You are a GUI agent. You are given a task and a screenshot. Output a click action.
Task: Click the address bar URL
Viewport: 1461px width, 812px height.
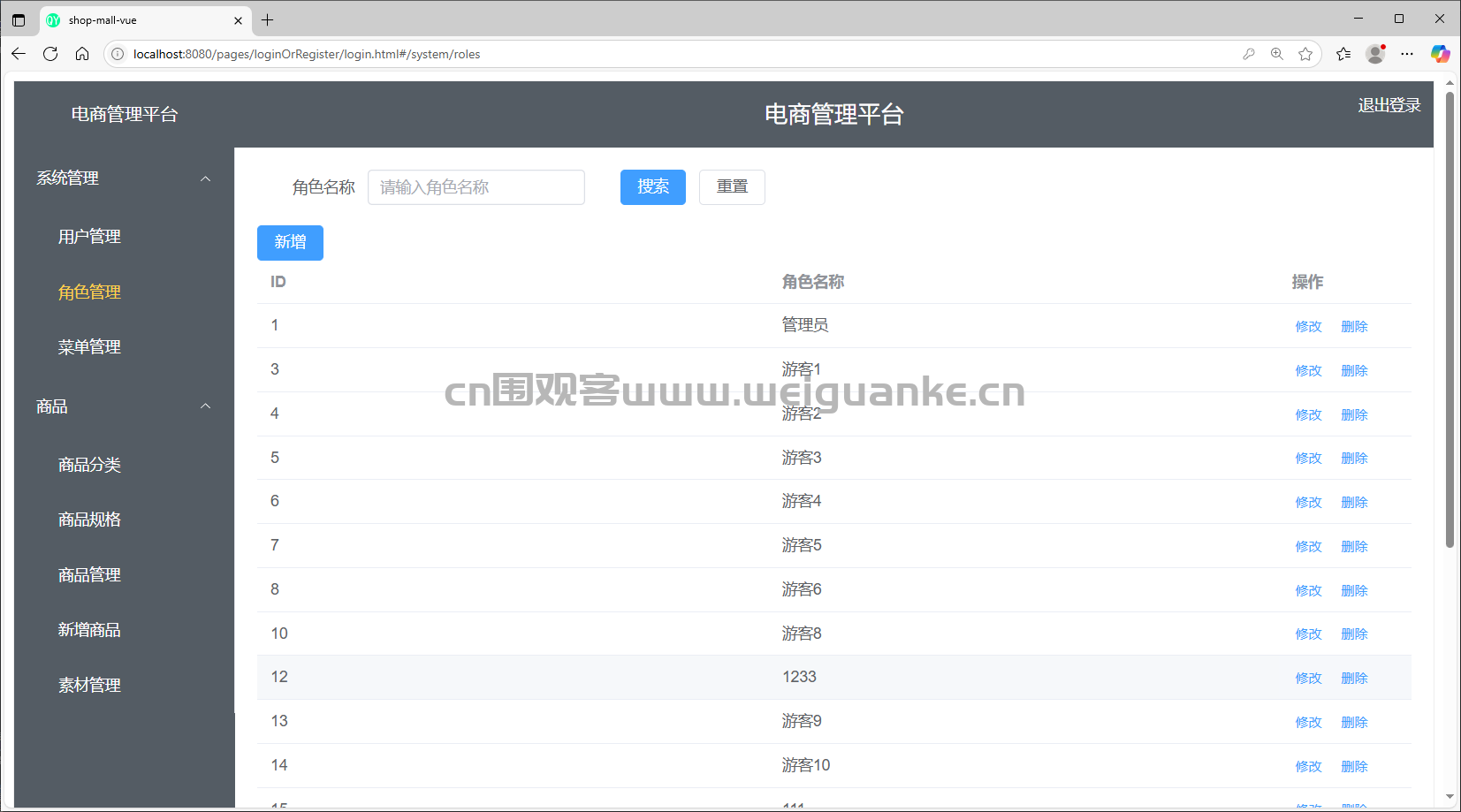click(307, 54)
